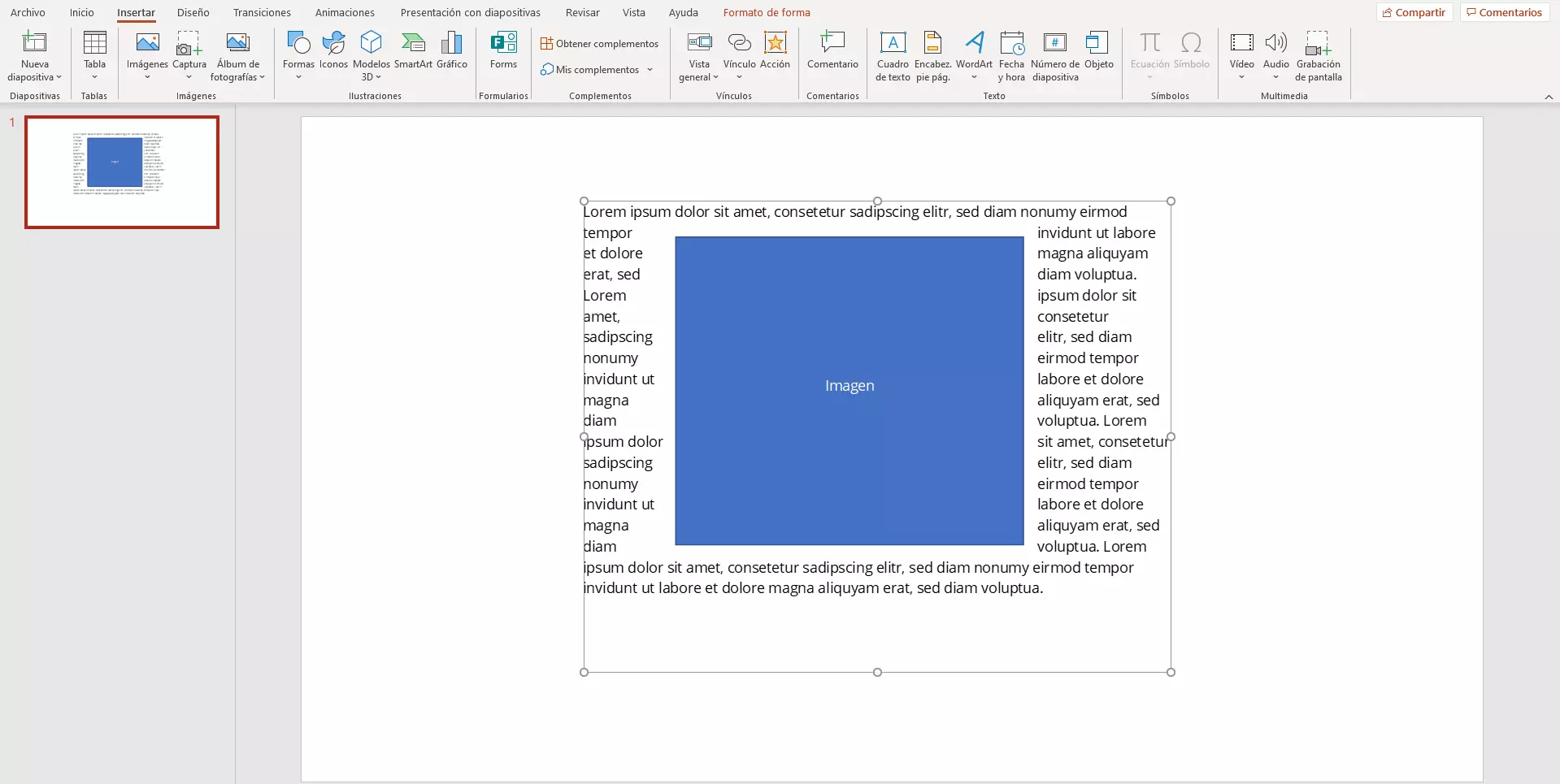This screenshot has height=784, width=1560.
Task: Open the Comentarios pane button
Action: (x=1504, y=13)
